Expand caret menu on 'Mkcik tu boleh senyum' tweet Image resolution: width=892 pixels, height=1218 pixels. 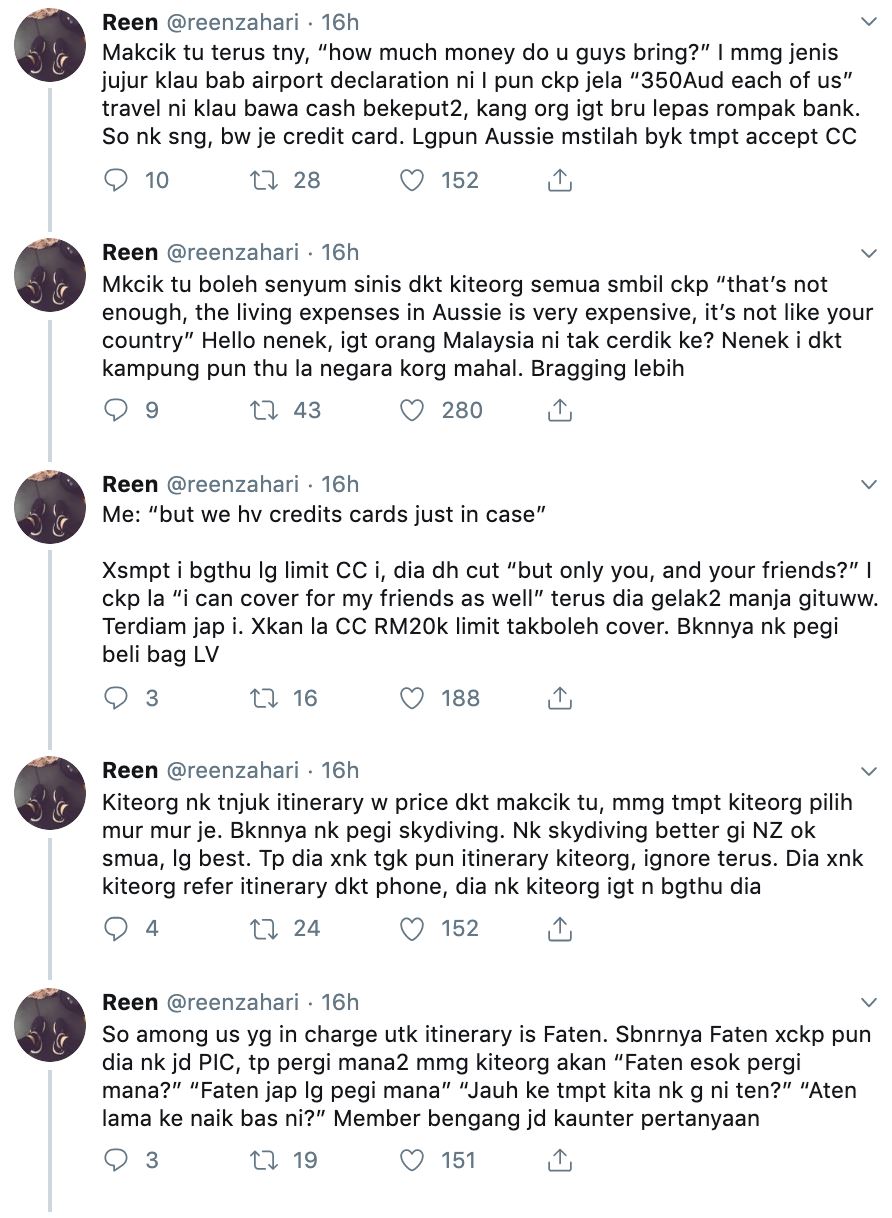[868, 253]
